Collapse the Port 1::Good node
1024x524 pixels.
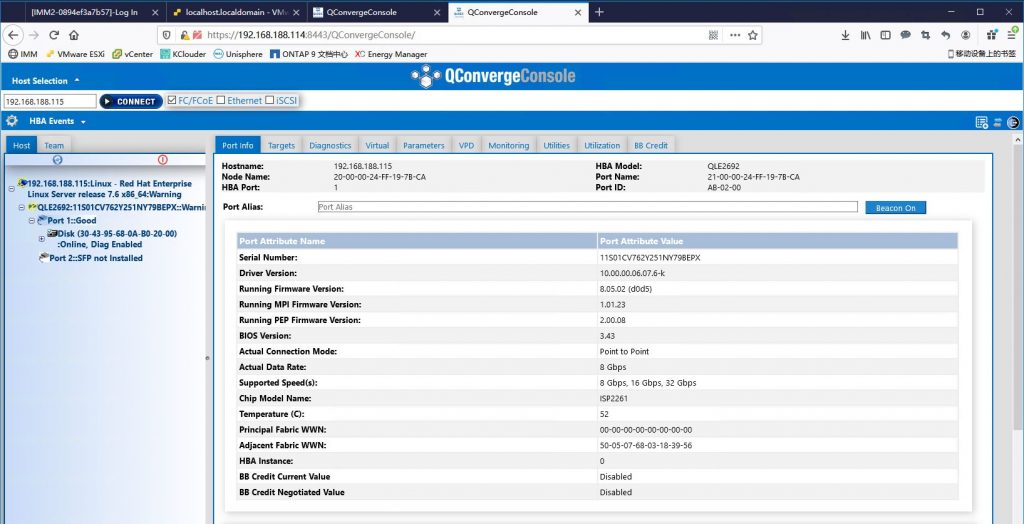tap(31, 221)
